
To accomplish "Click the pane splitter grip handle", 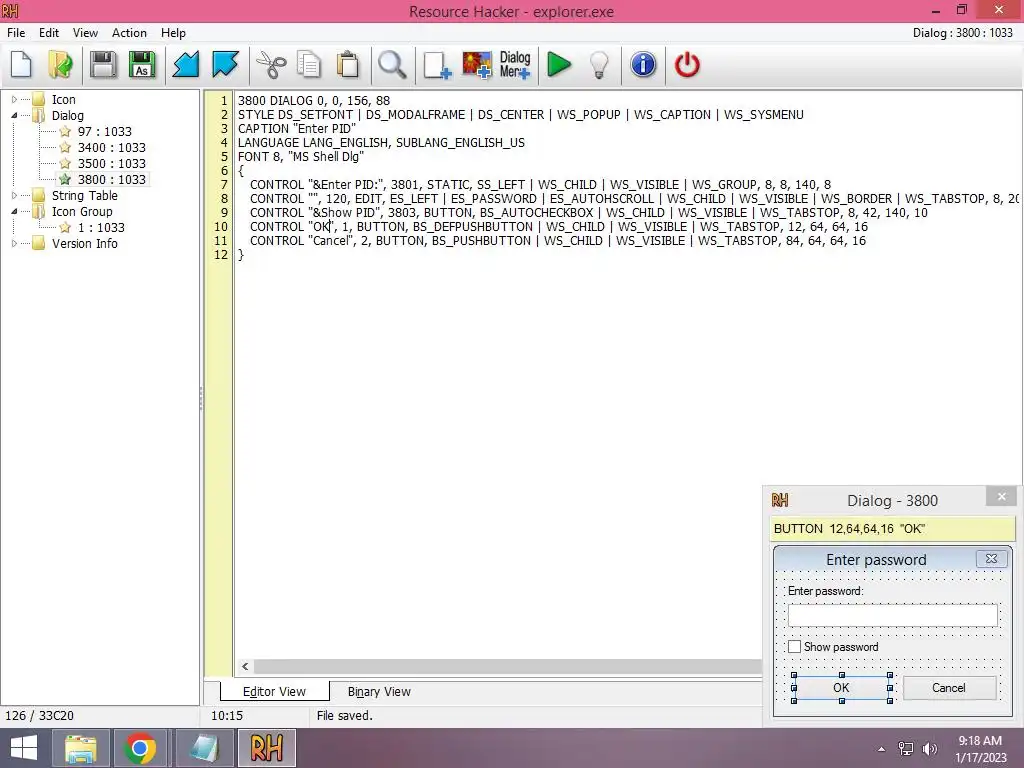I will [x=201, y=398].
